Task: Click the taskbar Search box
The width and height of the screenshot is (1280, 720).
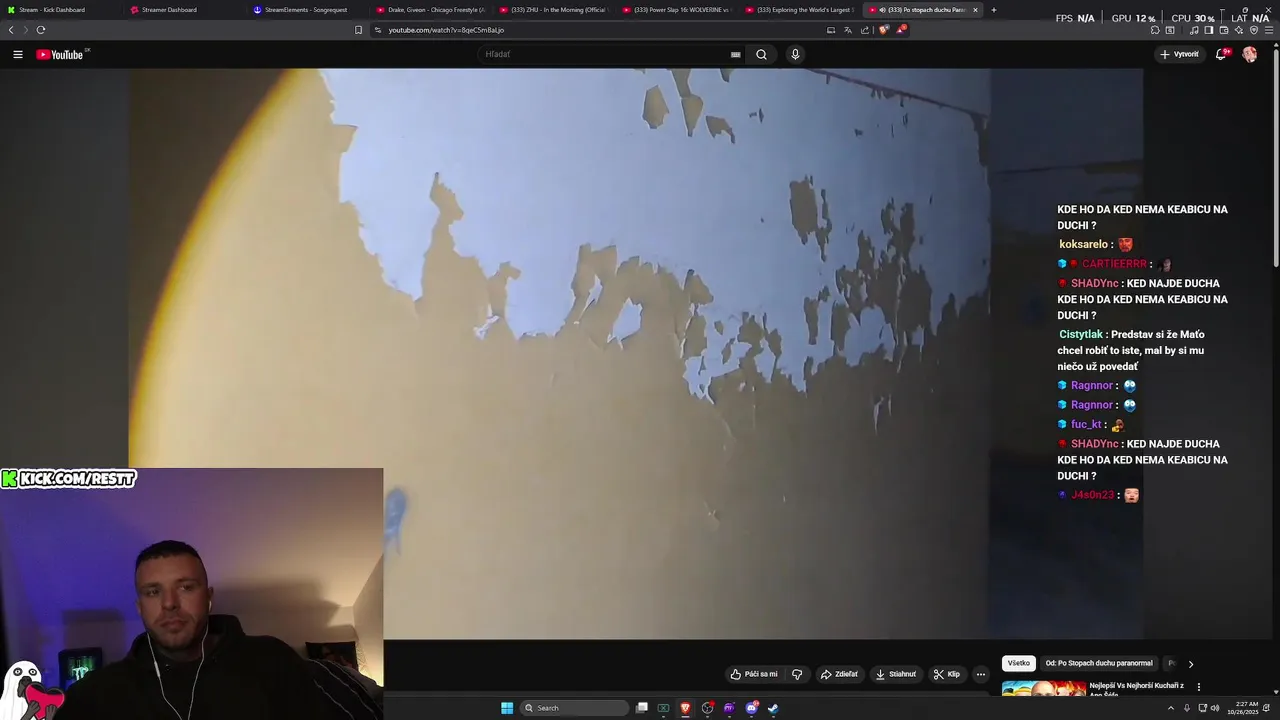Action: [575, 708]
